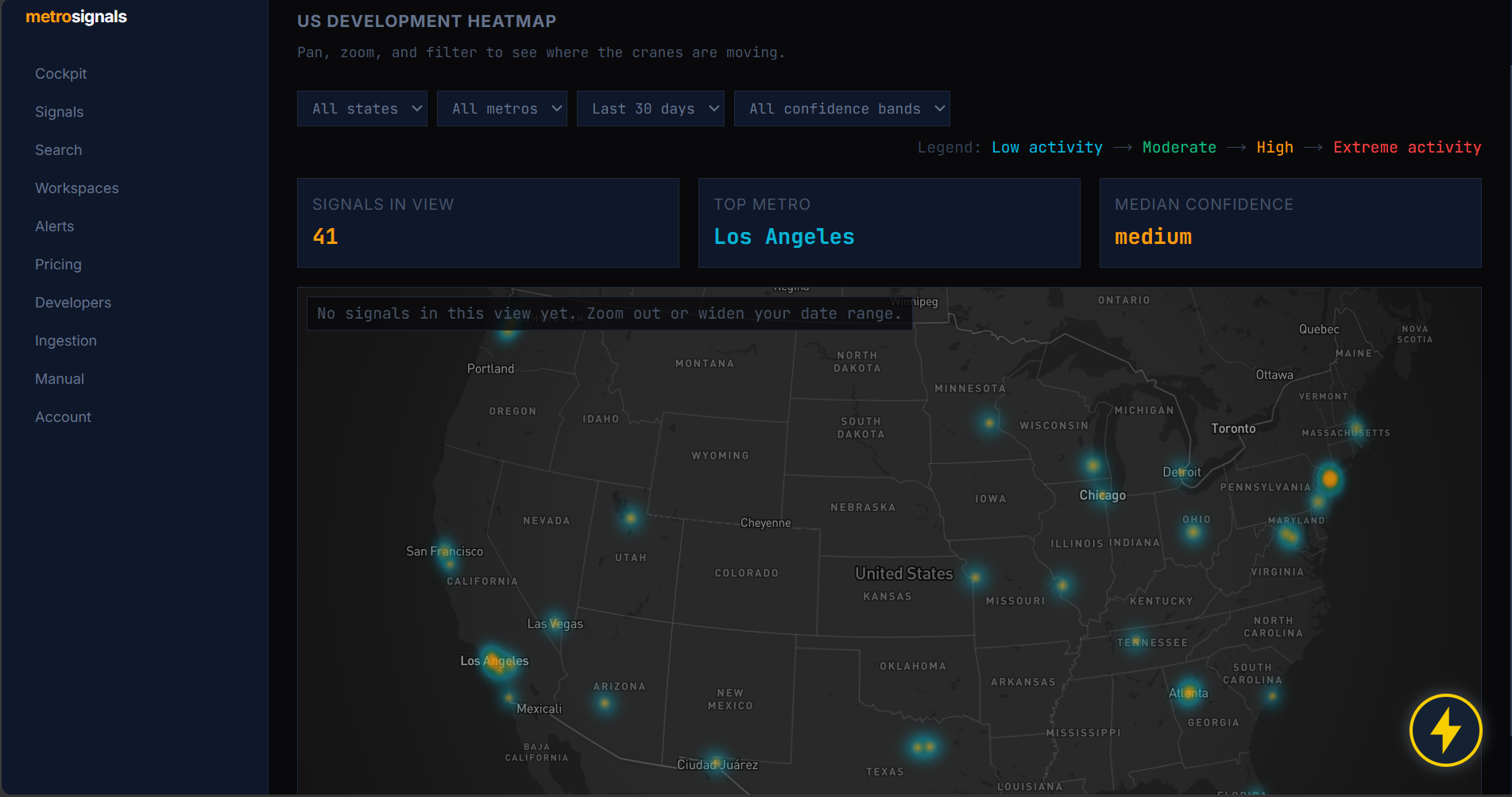Image resolution: width=1512 pixels, height=797 pixels.
Task: Click the 'No signals in this view' notice
Action: [609, 314]
